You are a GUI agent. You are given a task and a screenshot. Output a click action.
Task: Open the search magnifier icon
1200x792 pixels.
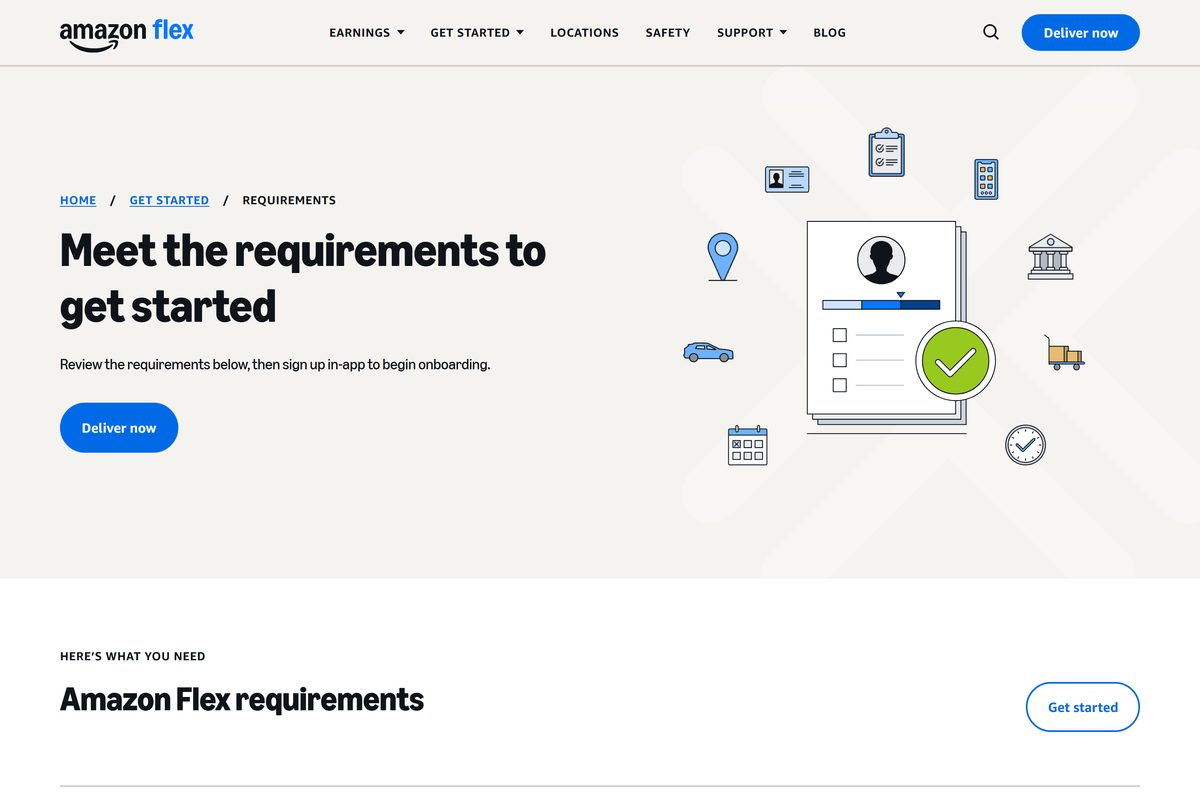click(991, 32)
